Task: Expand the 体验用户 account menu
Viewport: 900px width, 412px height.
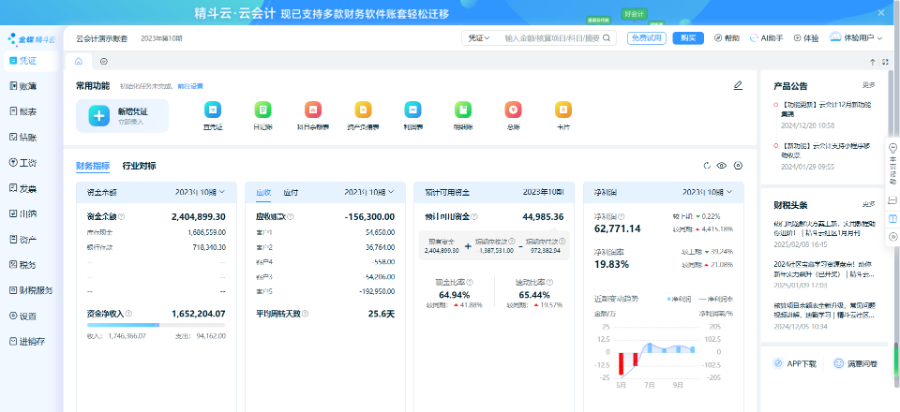Action: [x=857, y=38]
